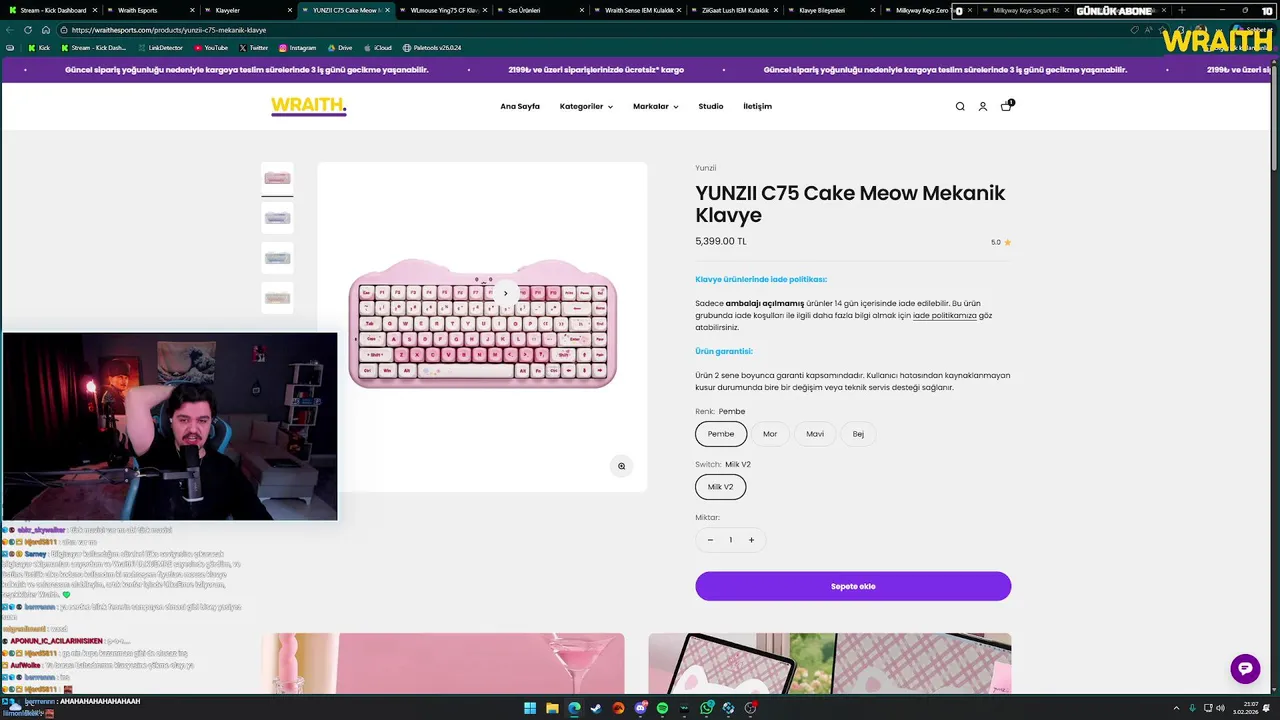This screenshot has width=1280, height=720.
Task: Go to Ana Sayfa menu
Action: [x=520, y=106]
